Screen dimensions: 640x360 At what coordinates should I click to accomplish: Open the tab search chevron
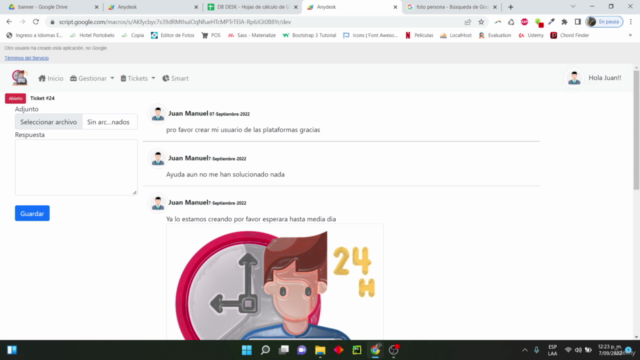pyautogui.click(x=573, y=7)
